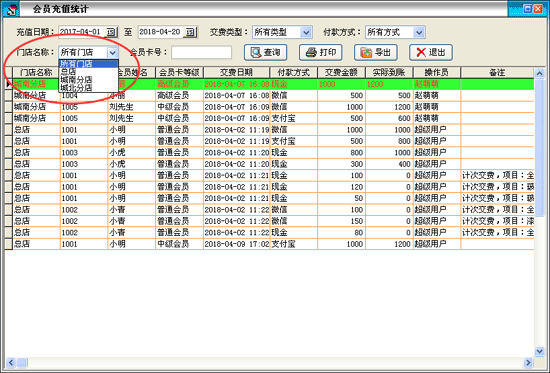Click the 查询 search button
The height and width of the screenshot is (373, 550).
(x=266, y=52)
